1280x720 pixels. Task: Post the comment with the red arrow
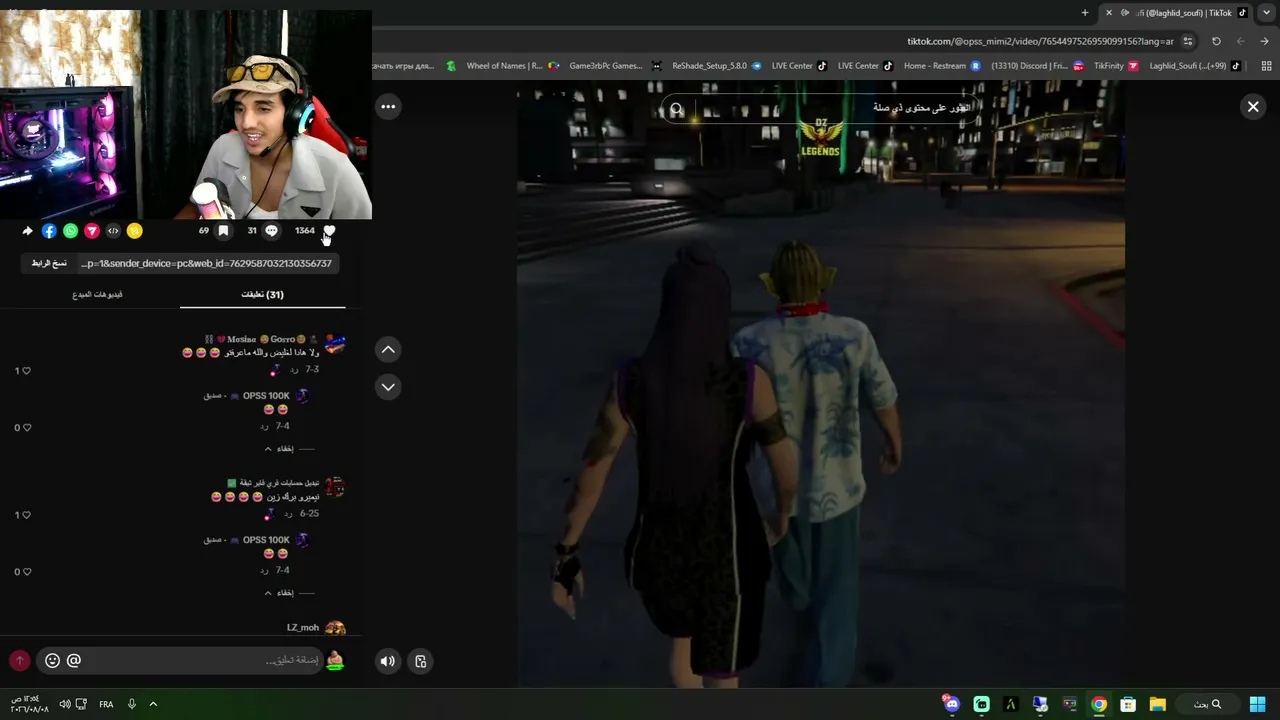pyautogui.click(x=20, y=661)
